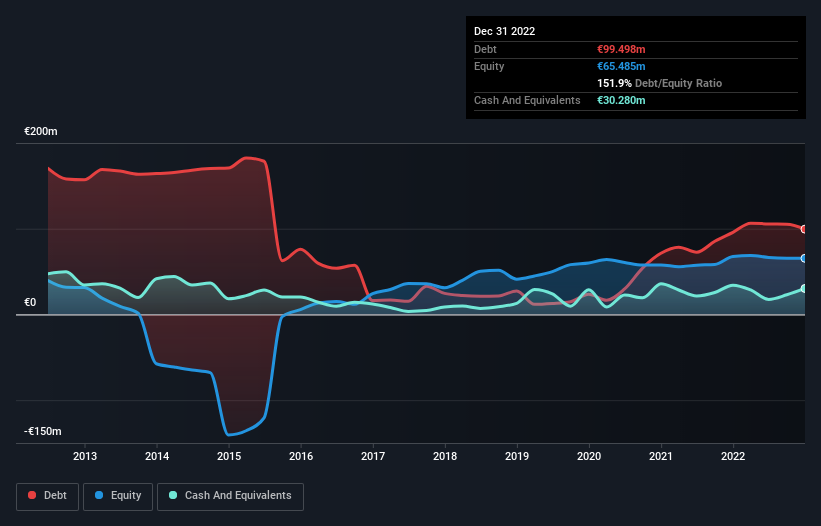This screenshot has width=821, height=526.
Task: Toggle the Debt series legend button
Action: (x=47, y=496)
